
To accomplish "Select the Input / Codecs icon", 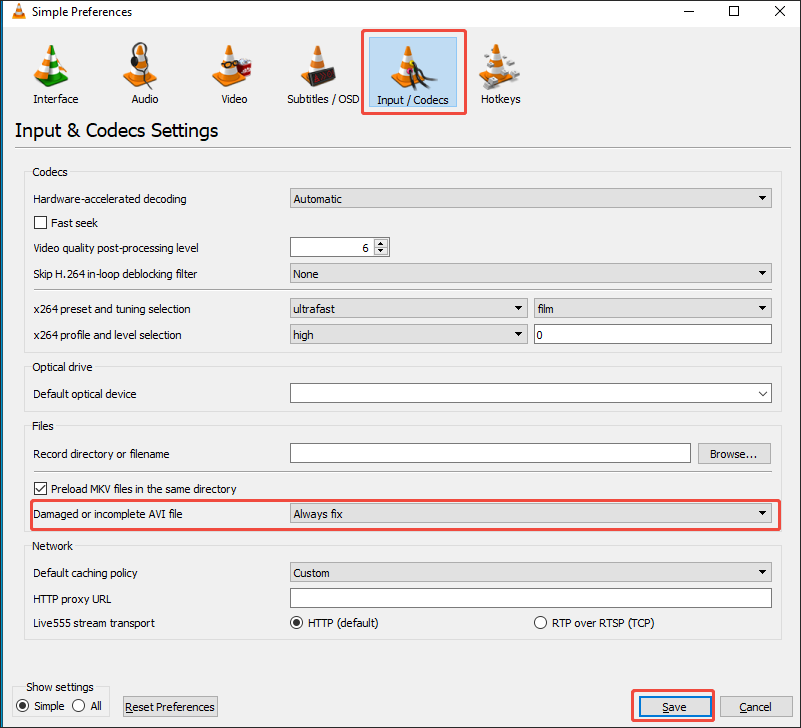I will point(413,70).
